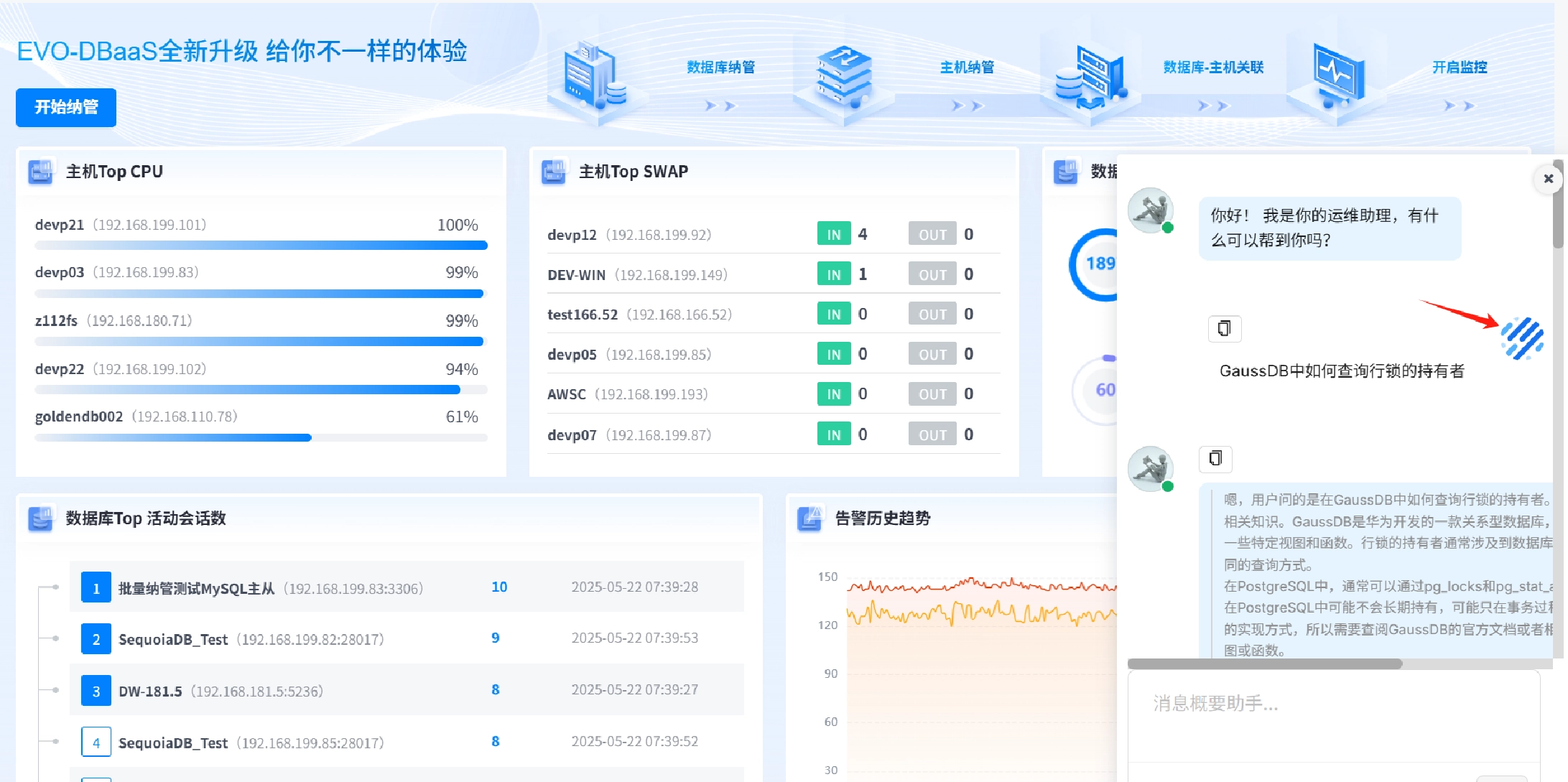Click the 主机Top SWAP panel icon
Image resolution: width=1568 pixels, height=782 pixels.
pos(554,172)
